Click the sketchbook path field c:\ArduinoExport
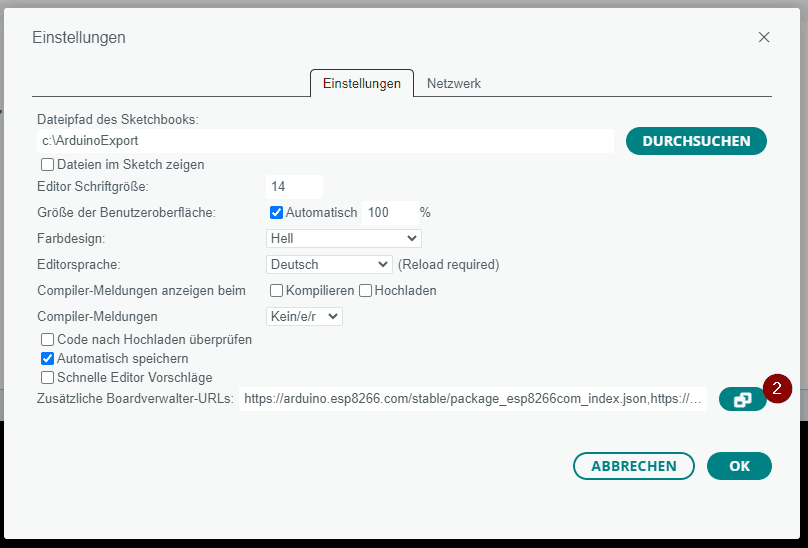 pos(325,141)
